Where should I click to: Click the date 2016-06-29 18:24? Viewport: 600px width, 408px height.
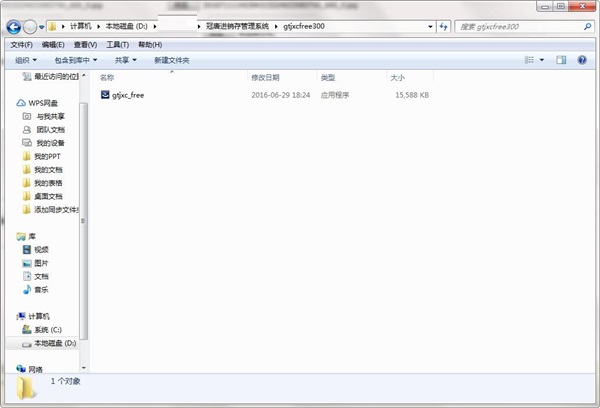[x=280, y=95]
